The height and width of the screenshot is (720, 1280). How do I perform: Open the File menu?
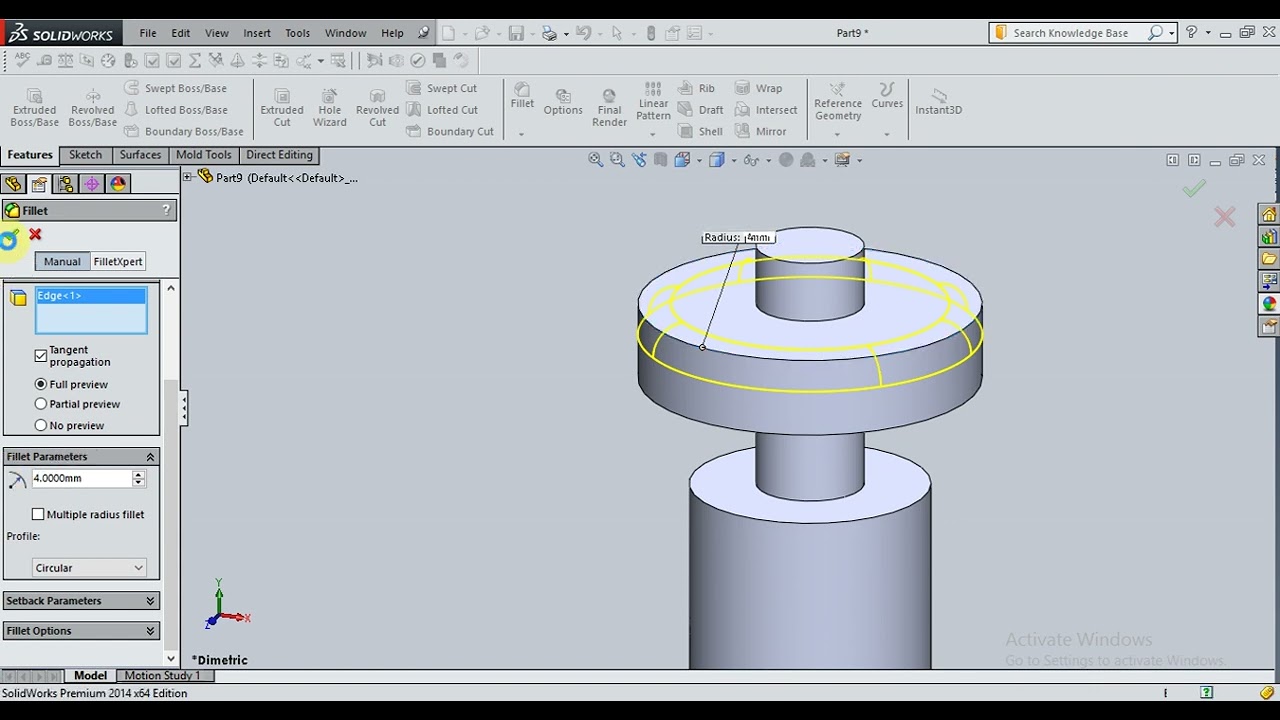coord(148,33)
